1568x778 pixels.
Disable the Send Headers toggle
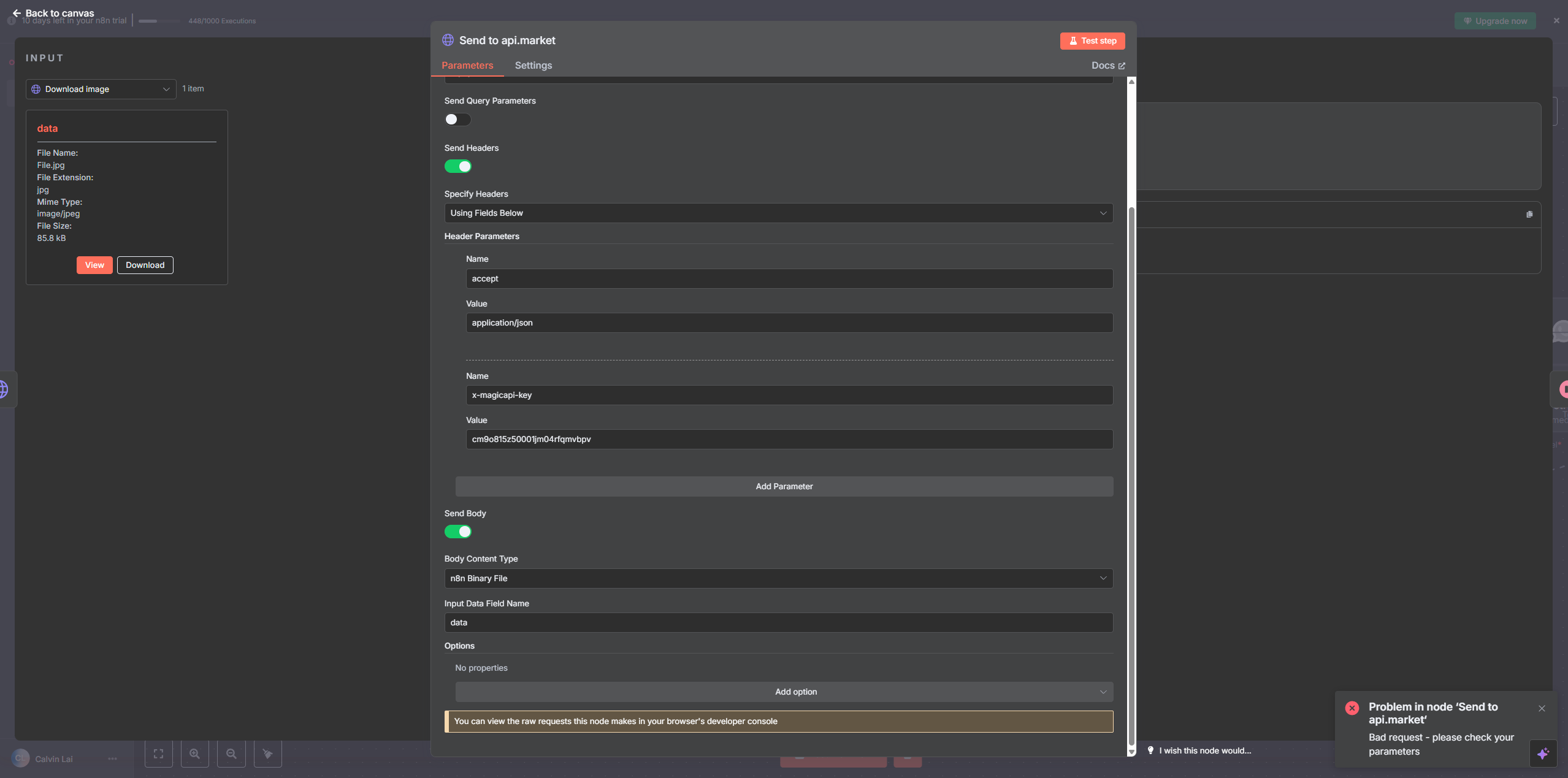pyautogui.click(x=457, y=166)
